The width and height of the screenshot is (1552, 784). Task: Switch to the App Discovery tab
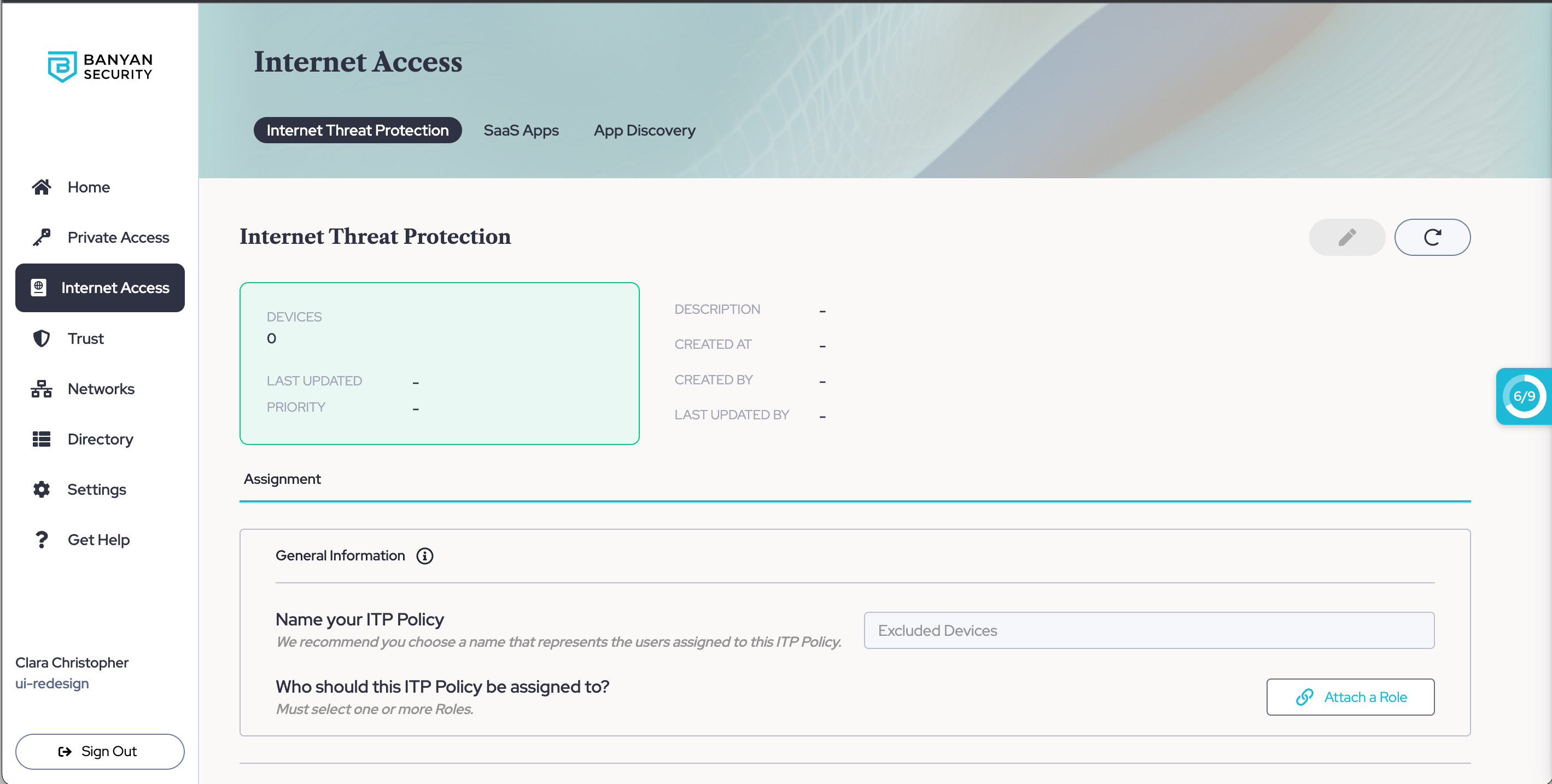(x=644, y=131)
